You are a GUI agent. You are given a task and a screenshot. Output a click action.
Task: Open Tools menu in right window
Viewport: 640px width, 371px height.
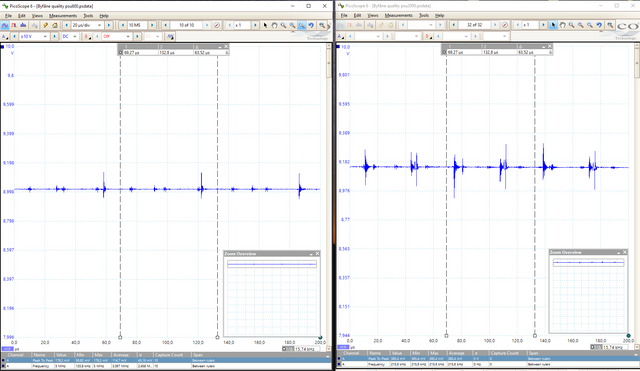(x=424, y=15)
